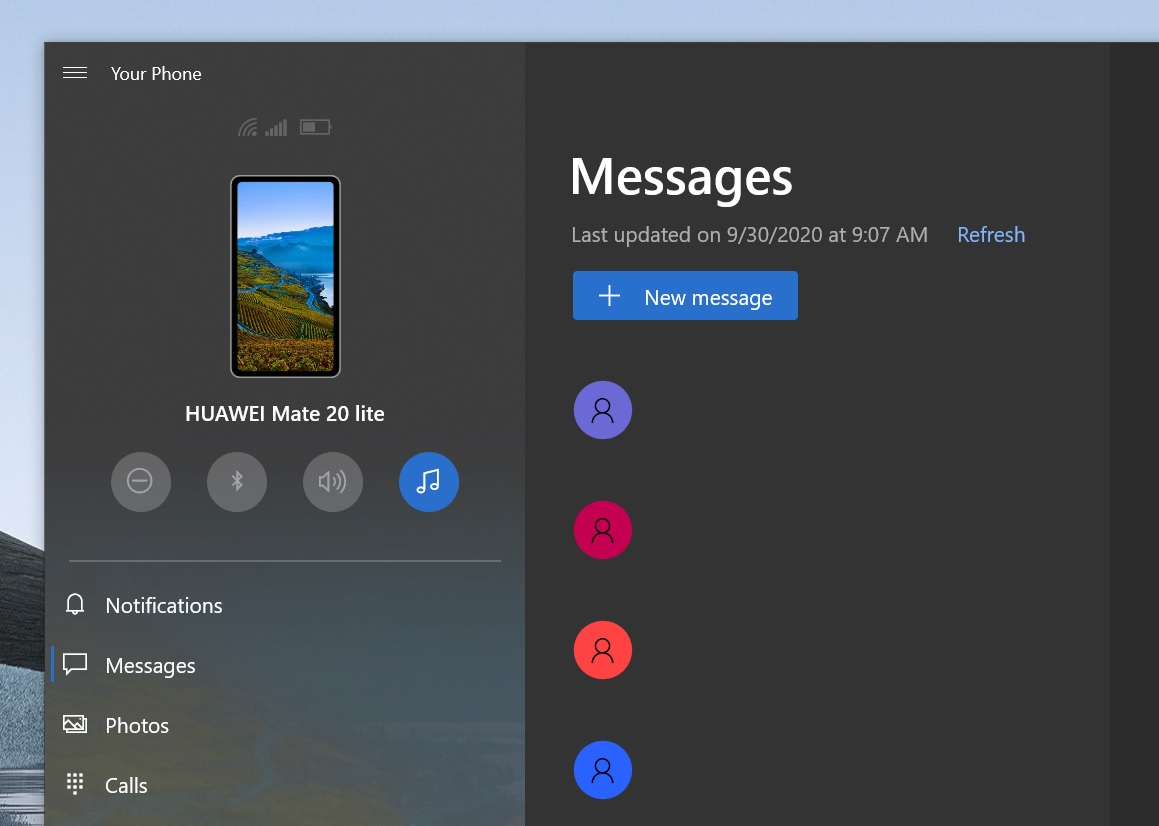Toggle the audio player music button
The width and height of the screenshot is (1159, 826).
[428, 482]
